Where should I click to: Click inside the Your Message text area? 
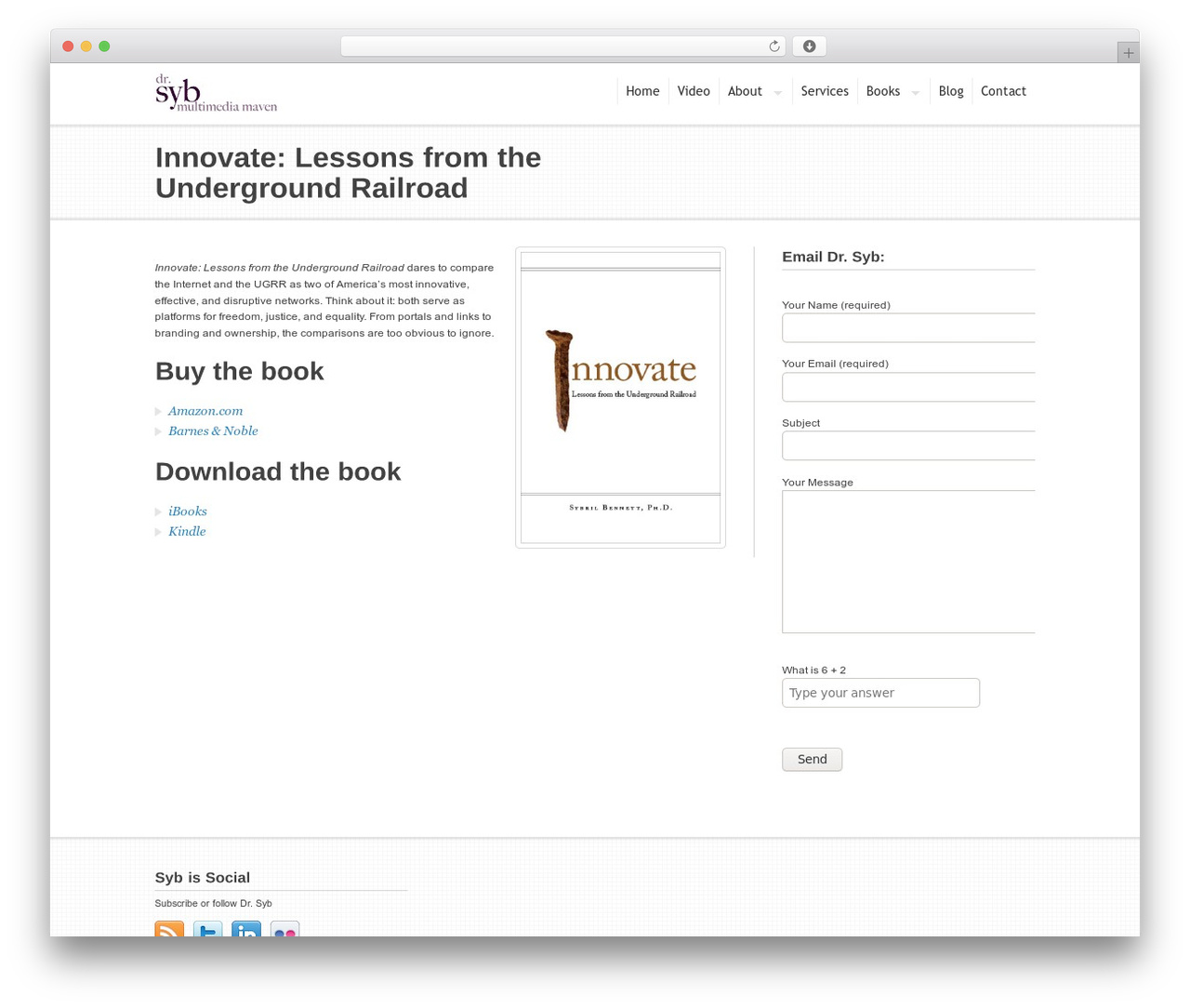(x=908, y=562)
